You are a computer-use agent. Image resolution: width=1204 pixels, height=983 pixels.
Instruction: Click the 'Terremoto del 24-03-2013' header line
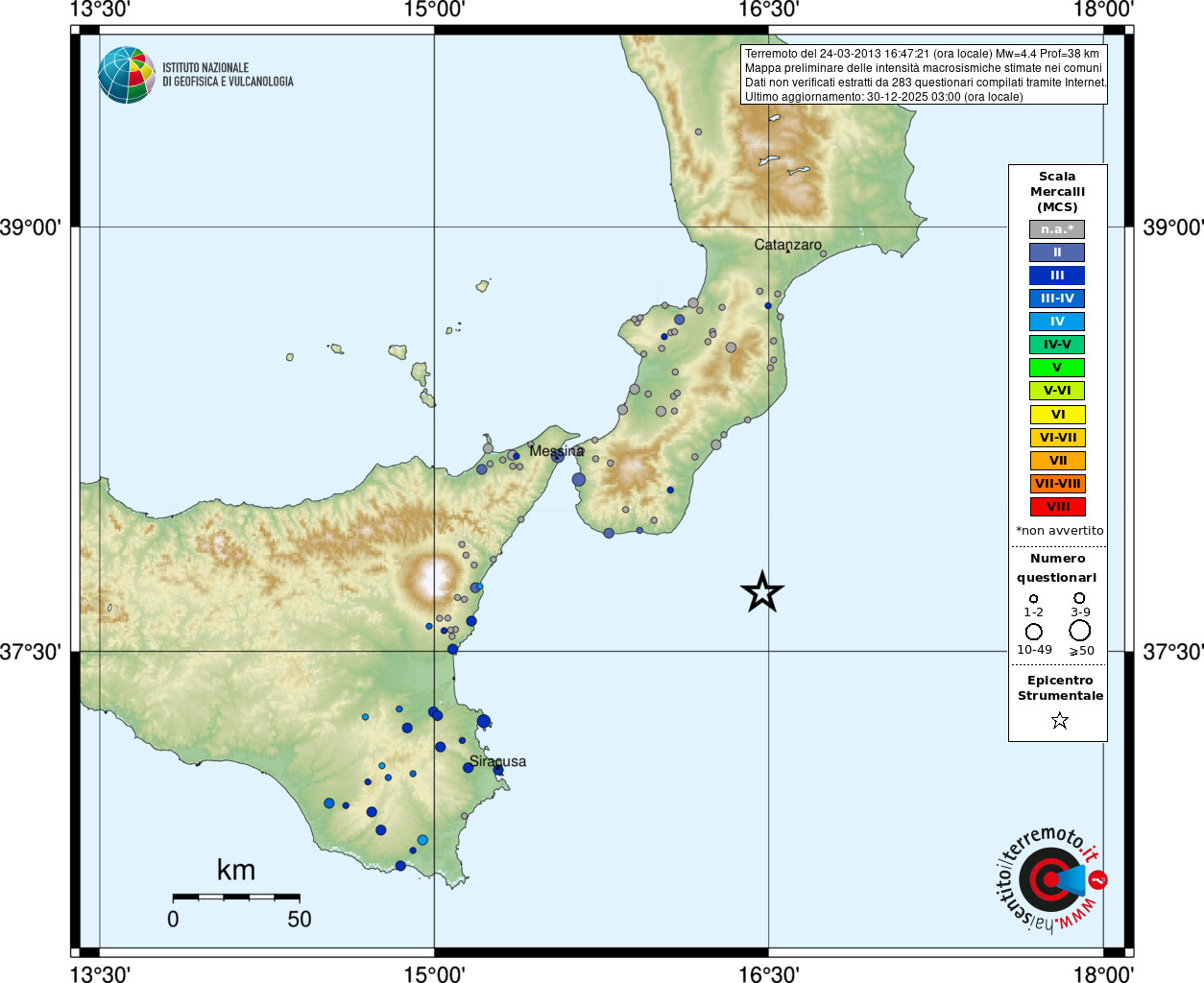[922, 54]
